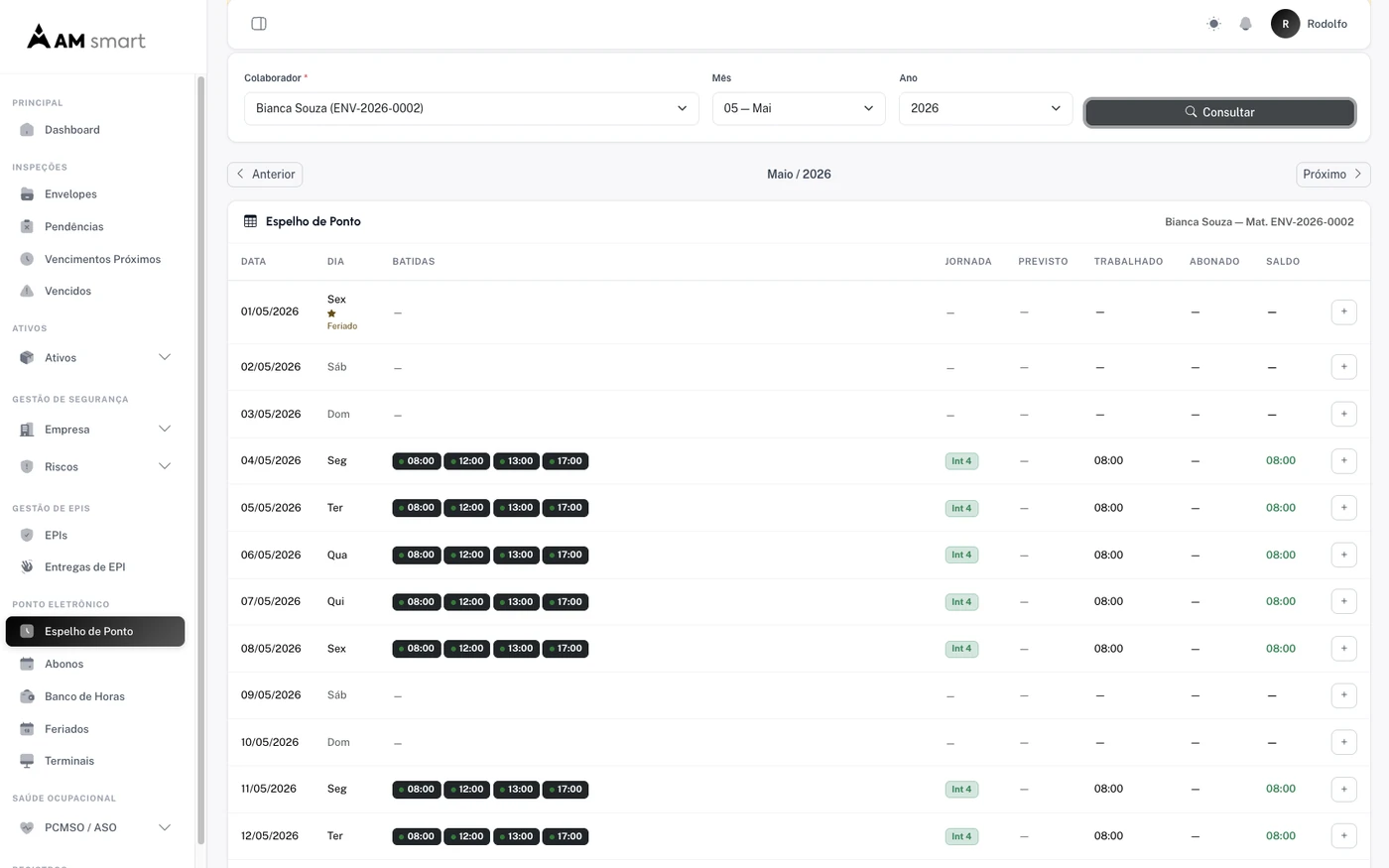Open the Dashboard sidebar icon
The height and width of the screenshot is (868, 1389).
point(27,130)
